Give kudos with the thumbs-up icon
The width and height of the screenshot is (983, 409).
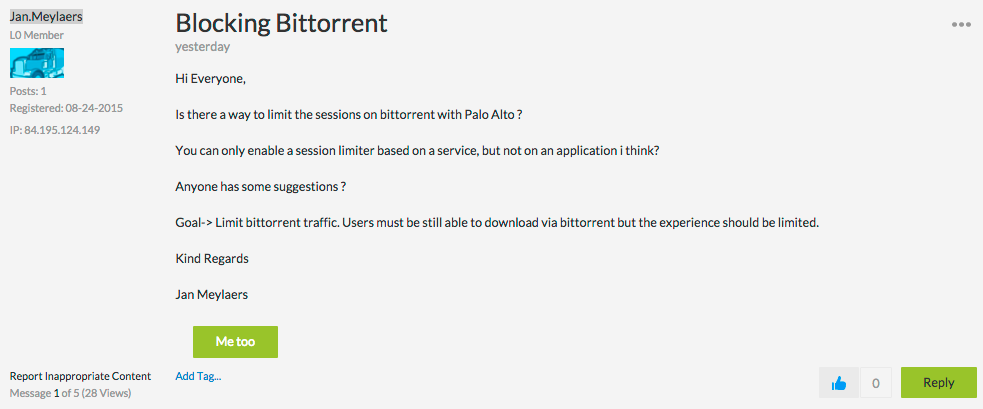coord(839,382)
